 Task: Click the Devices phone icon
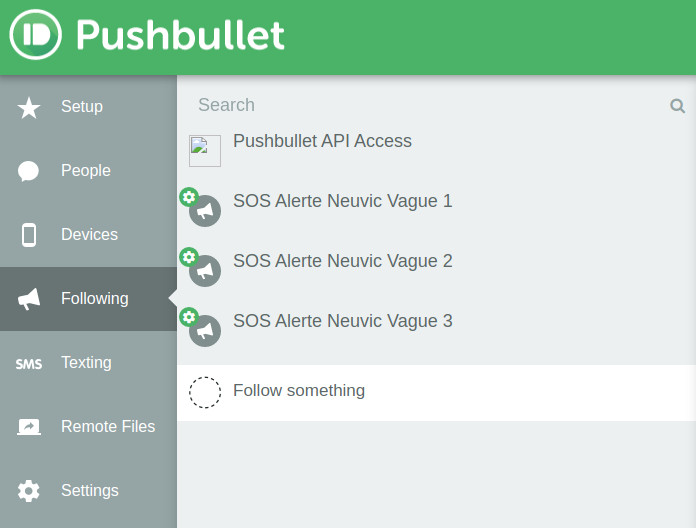coord(29,235)
